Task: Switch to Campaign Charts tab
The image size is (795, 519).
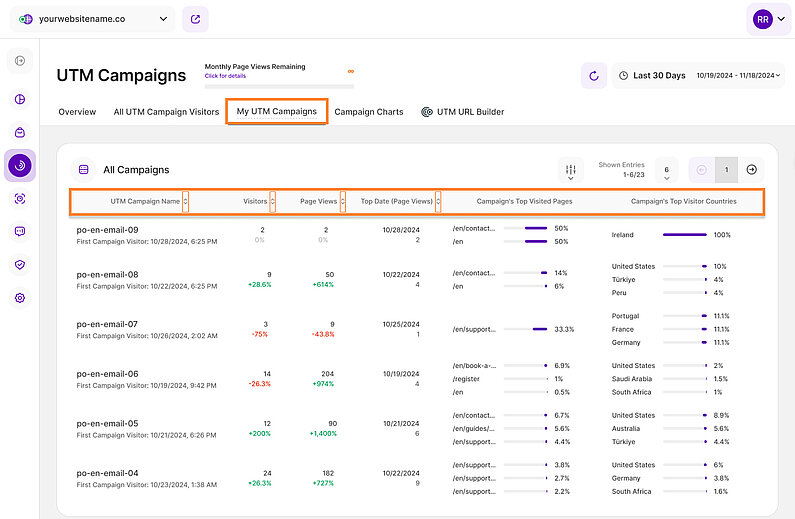Action: coord(369,112)
